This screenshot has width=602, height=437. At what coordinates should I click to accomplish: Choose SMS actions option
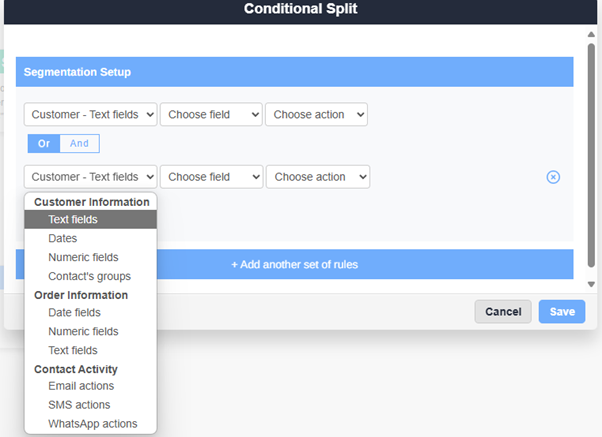(x=79, y=405)
